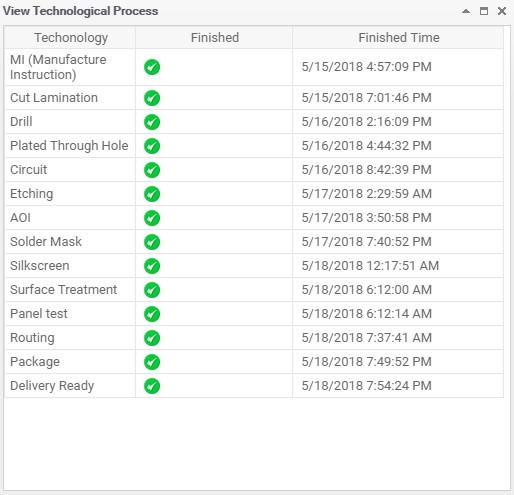Click the Package row checkmark icon
Viewport: 514px width, 495px height.
pyautogui.click(x=152, y=362)
